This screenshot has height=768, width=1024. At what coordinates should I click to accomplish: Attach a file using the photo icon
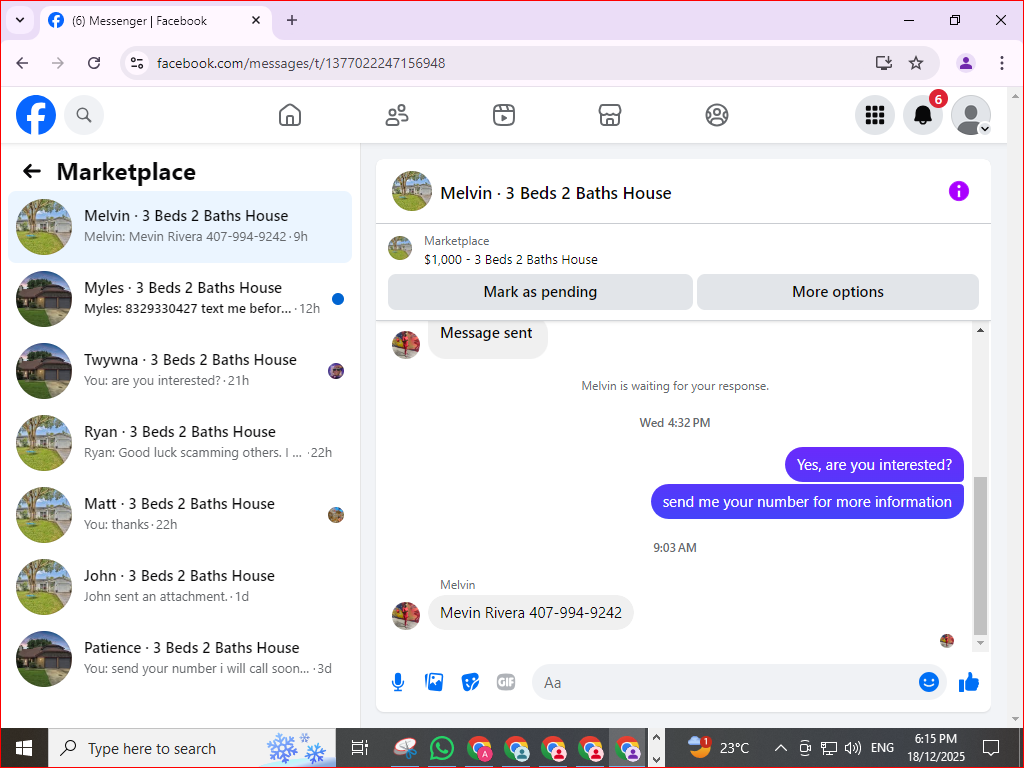434,682
